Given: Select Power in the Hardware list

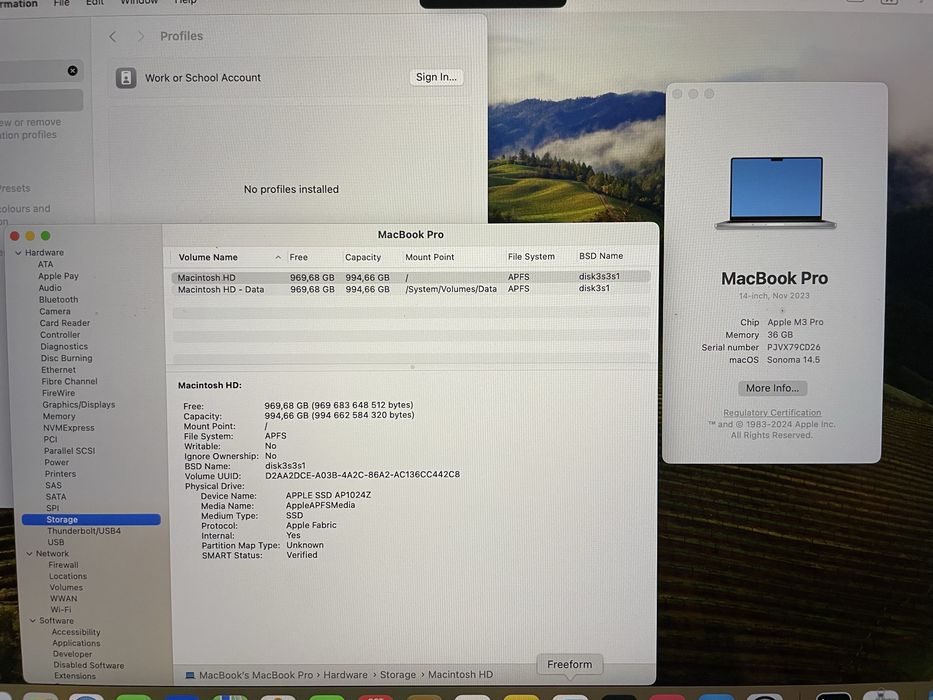Looking at the screenshot, I should click(x=57, y=462).
